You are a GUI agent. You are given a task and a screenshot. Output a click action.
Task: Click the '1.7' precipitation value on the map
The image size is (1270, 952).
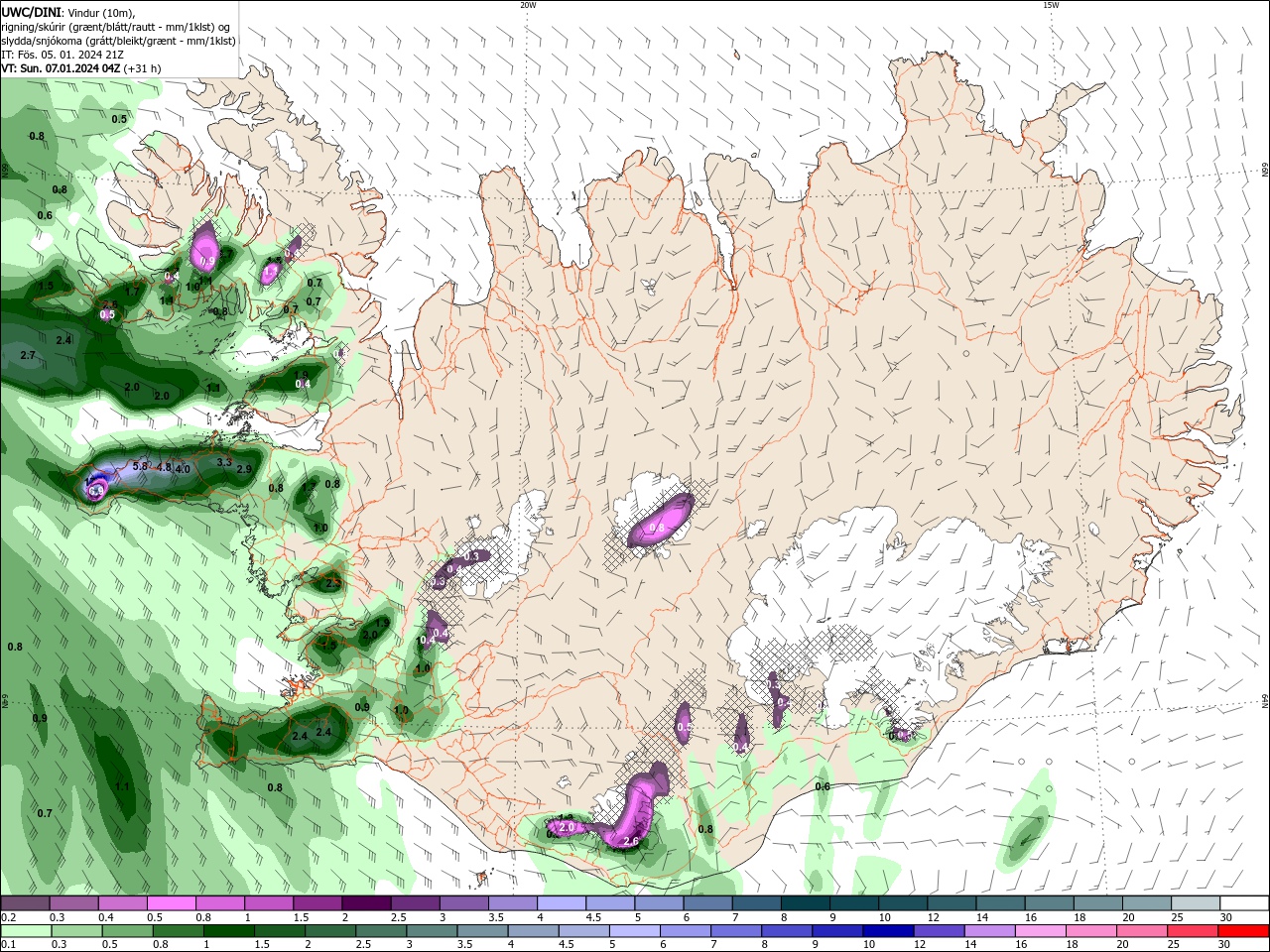coord(132,292)
